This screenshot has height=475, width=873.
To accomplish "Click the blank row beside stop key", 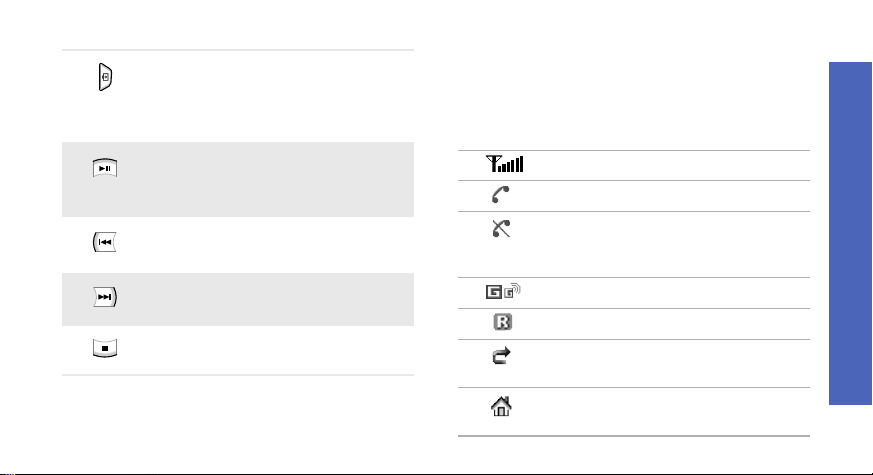I will [238, 350].
